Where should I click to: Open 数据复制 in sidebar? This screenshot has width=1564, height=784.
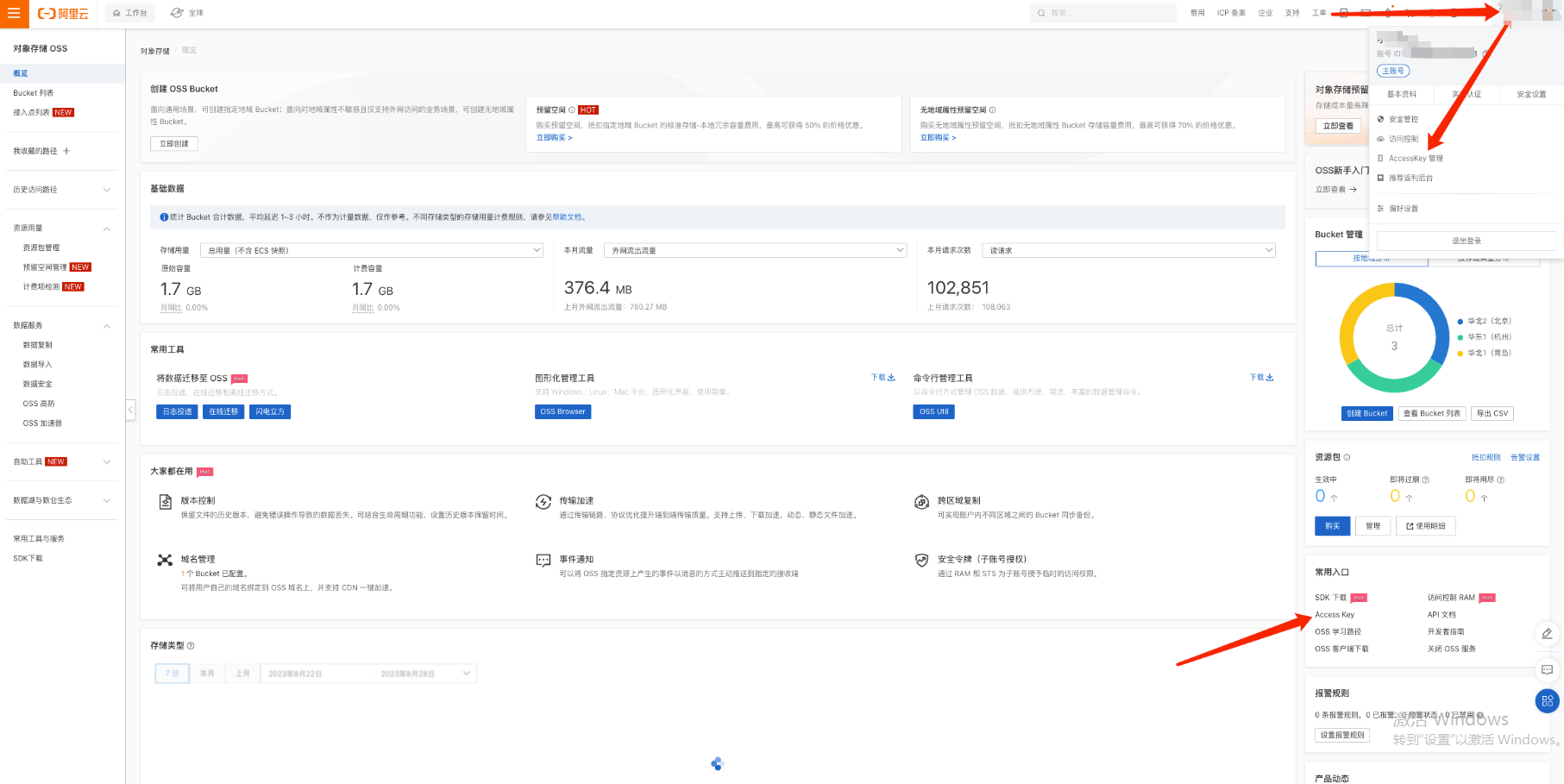point(37,345)
